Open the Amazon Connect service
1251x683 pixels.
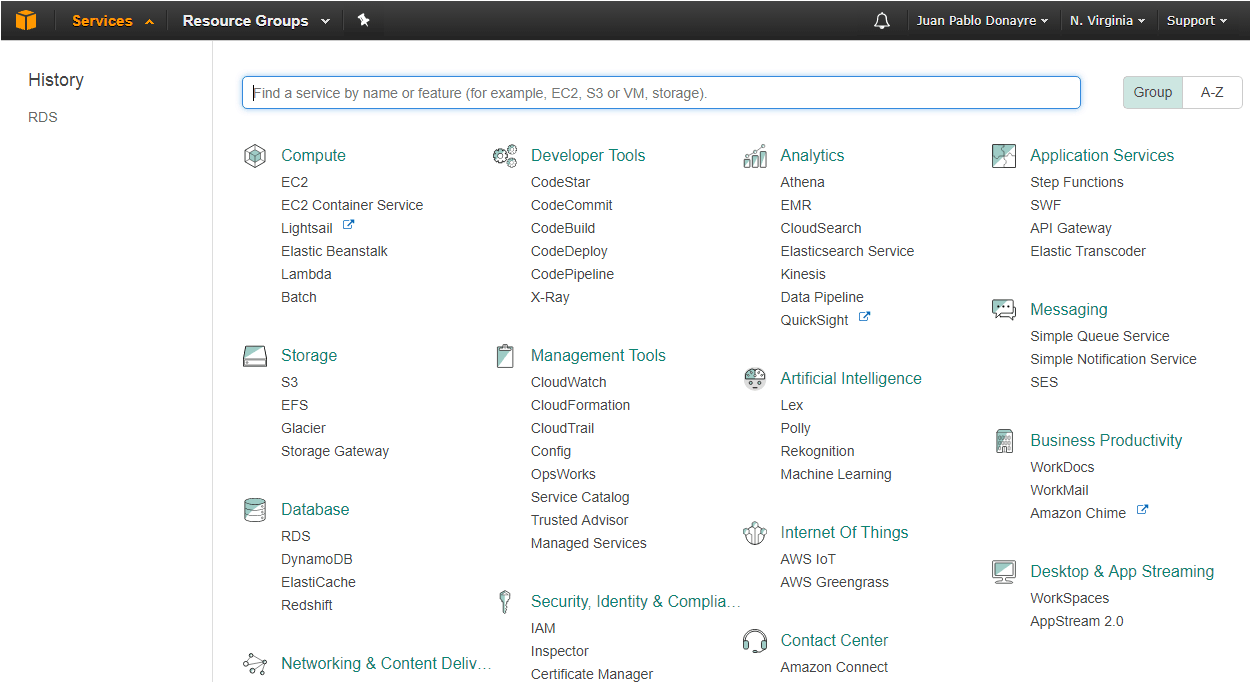click(x=834, y=667)
